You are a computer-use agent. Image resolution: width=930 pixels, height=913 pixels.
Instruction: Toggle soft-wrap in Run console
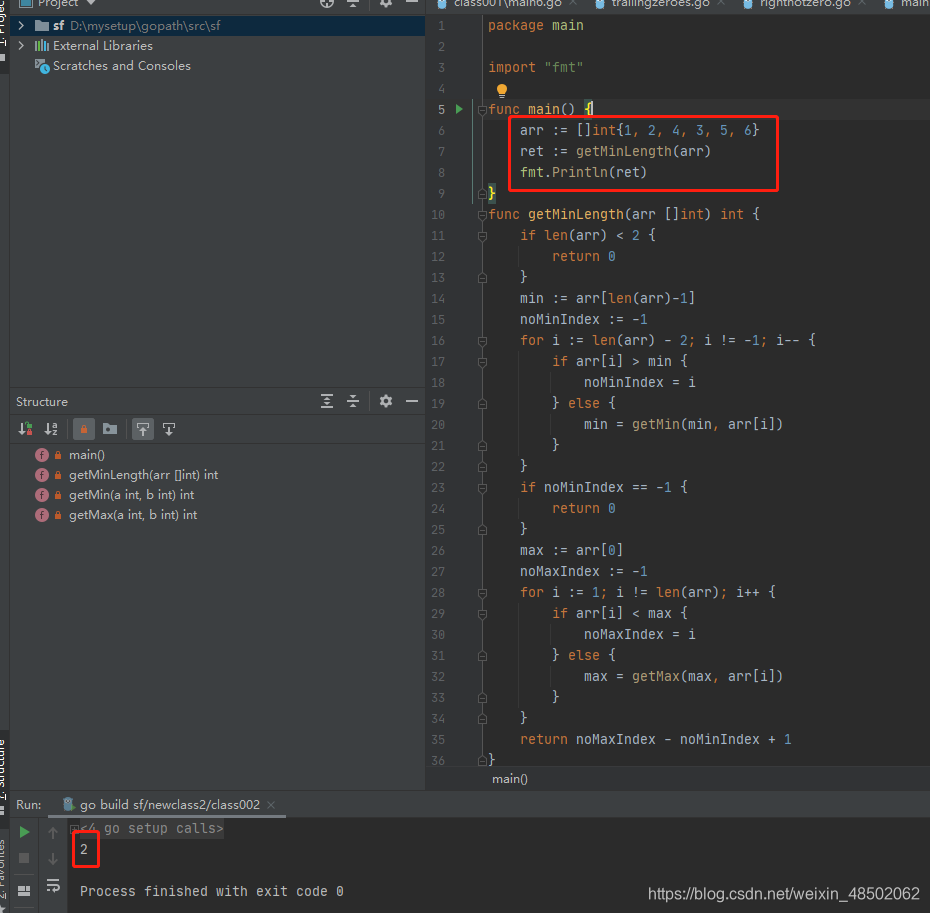coord(53,886)
